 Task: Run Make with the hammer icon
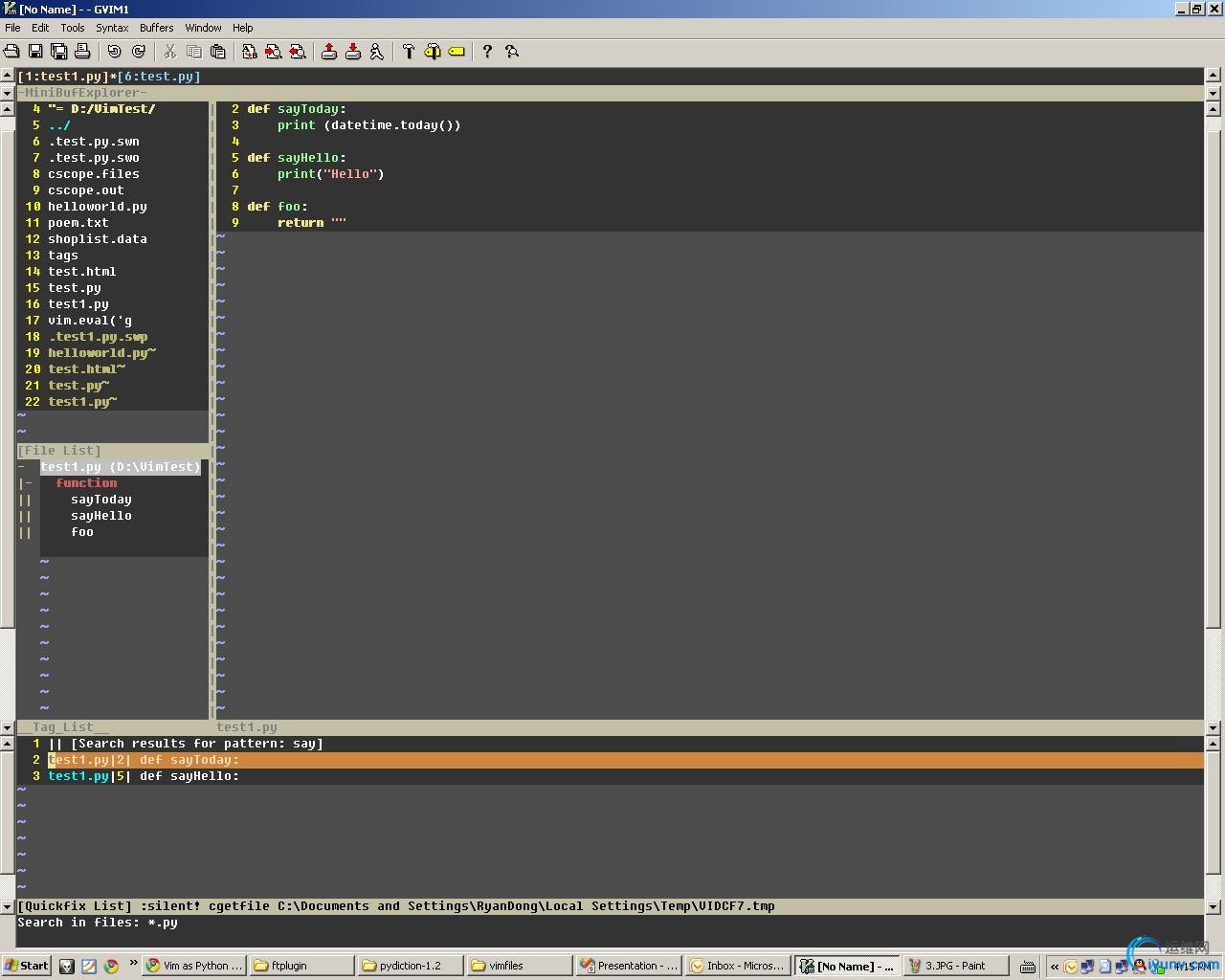coord(409,52)
